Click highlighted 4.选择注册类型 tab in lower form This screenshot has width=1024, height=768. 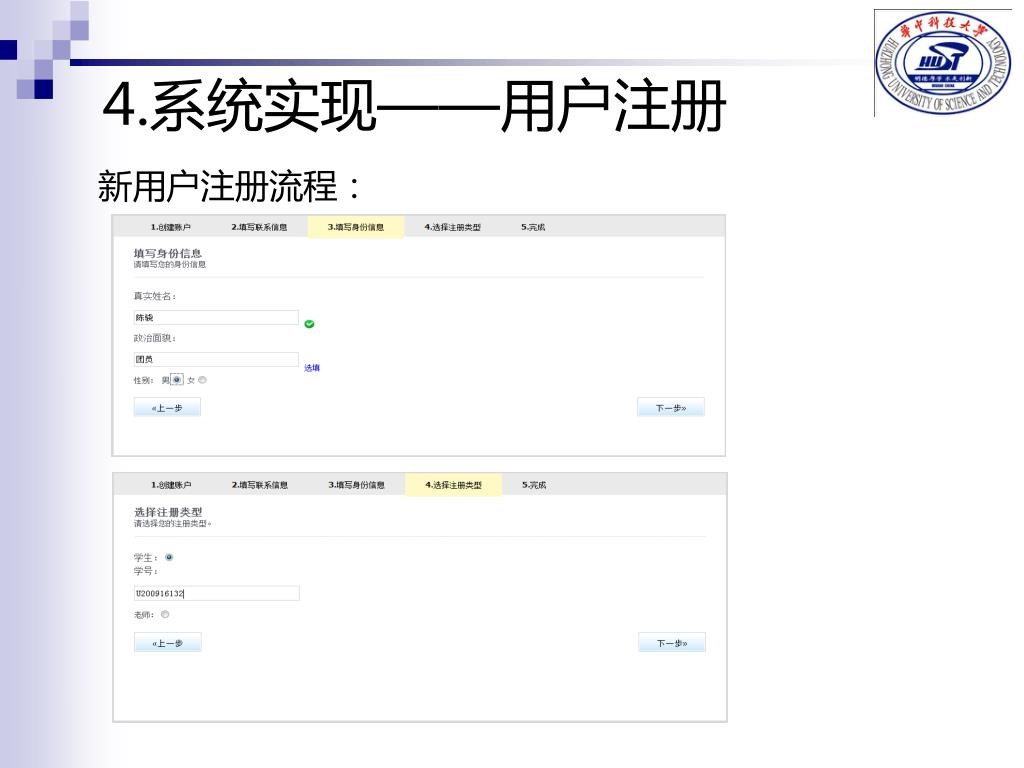(453, 485)
